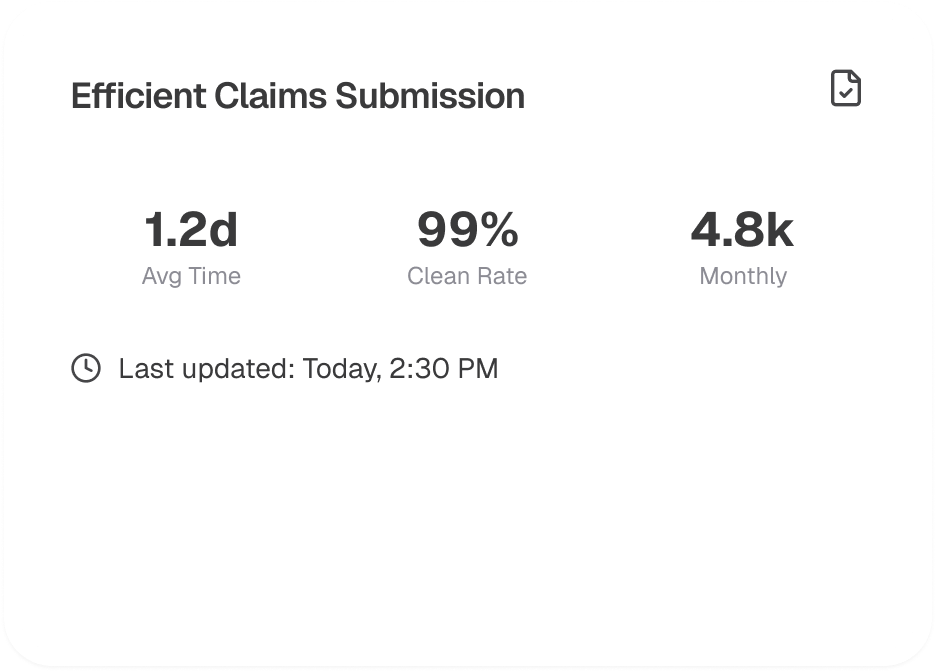Click the percent sign in 99%
Image resolution: width=936 pixels, height=672 pixels.
[x=497, y=230]
